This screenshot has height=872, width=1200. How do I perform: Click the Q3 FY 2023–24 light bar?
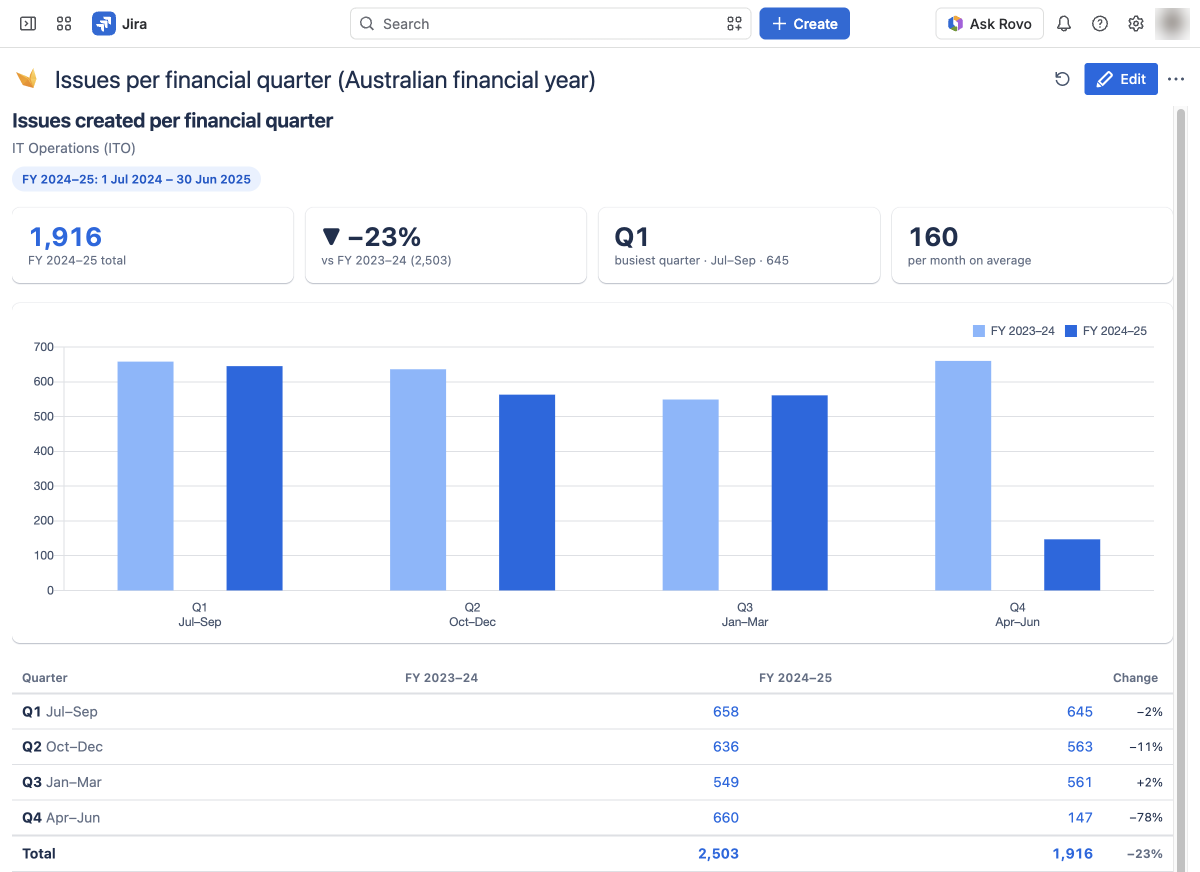690,495
